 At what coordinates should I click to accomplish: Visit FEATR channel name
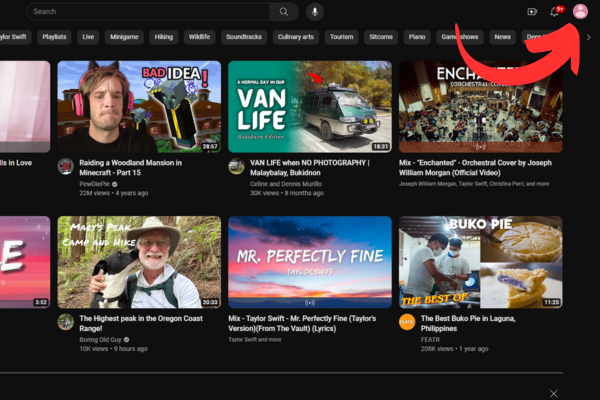[x=430, y=340]
